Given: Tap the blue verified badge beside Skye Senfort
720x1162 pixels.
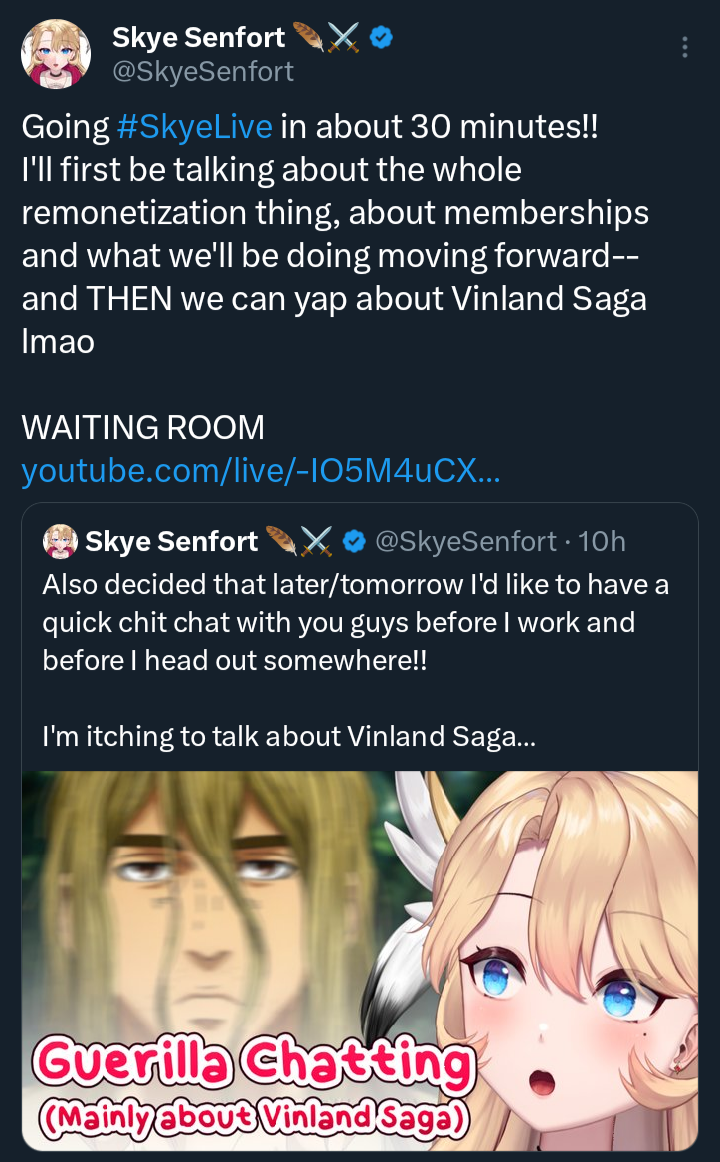Looking at the screenshot, I should pos(381,37).
